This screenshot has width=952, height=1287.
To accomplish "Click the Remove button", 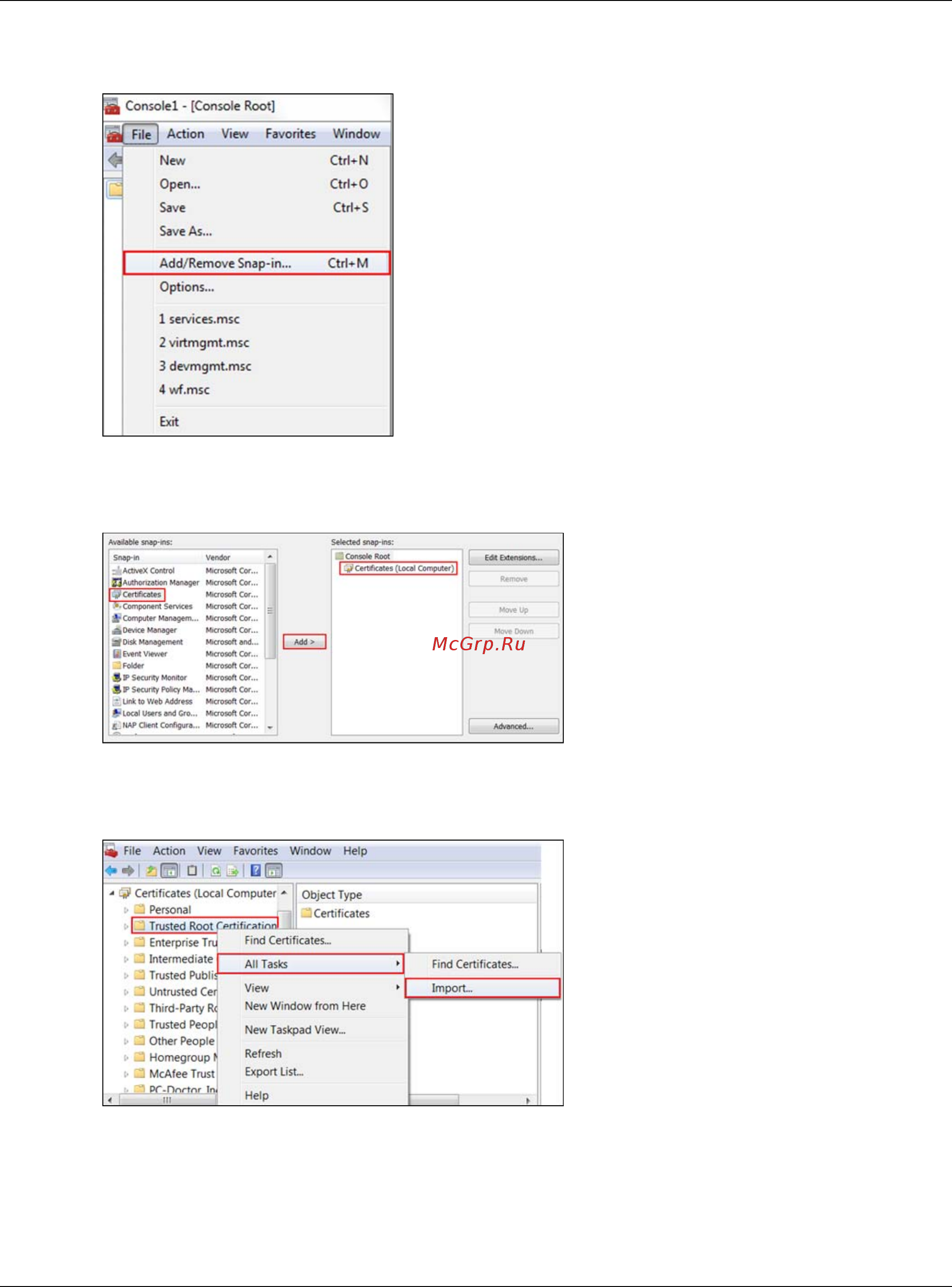I will 513,579.
